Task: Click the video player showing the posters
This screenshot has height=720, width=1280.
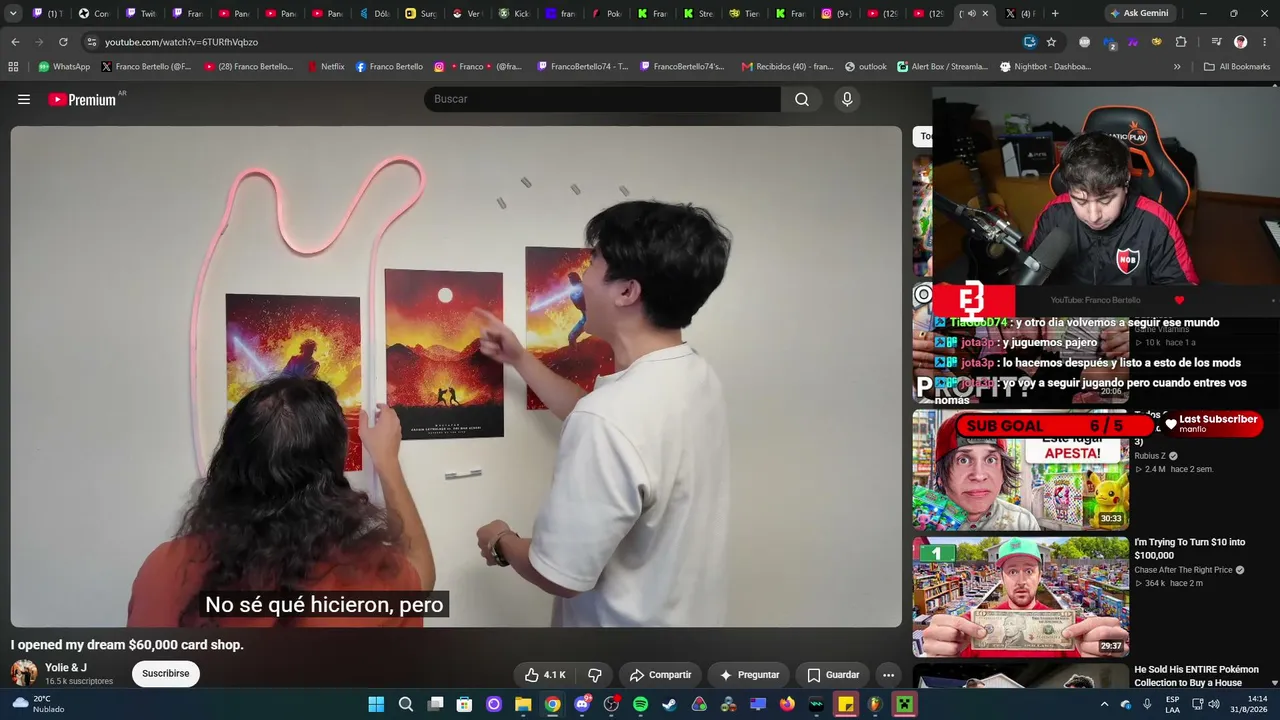Action: [x=456, y=376]
